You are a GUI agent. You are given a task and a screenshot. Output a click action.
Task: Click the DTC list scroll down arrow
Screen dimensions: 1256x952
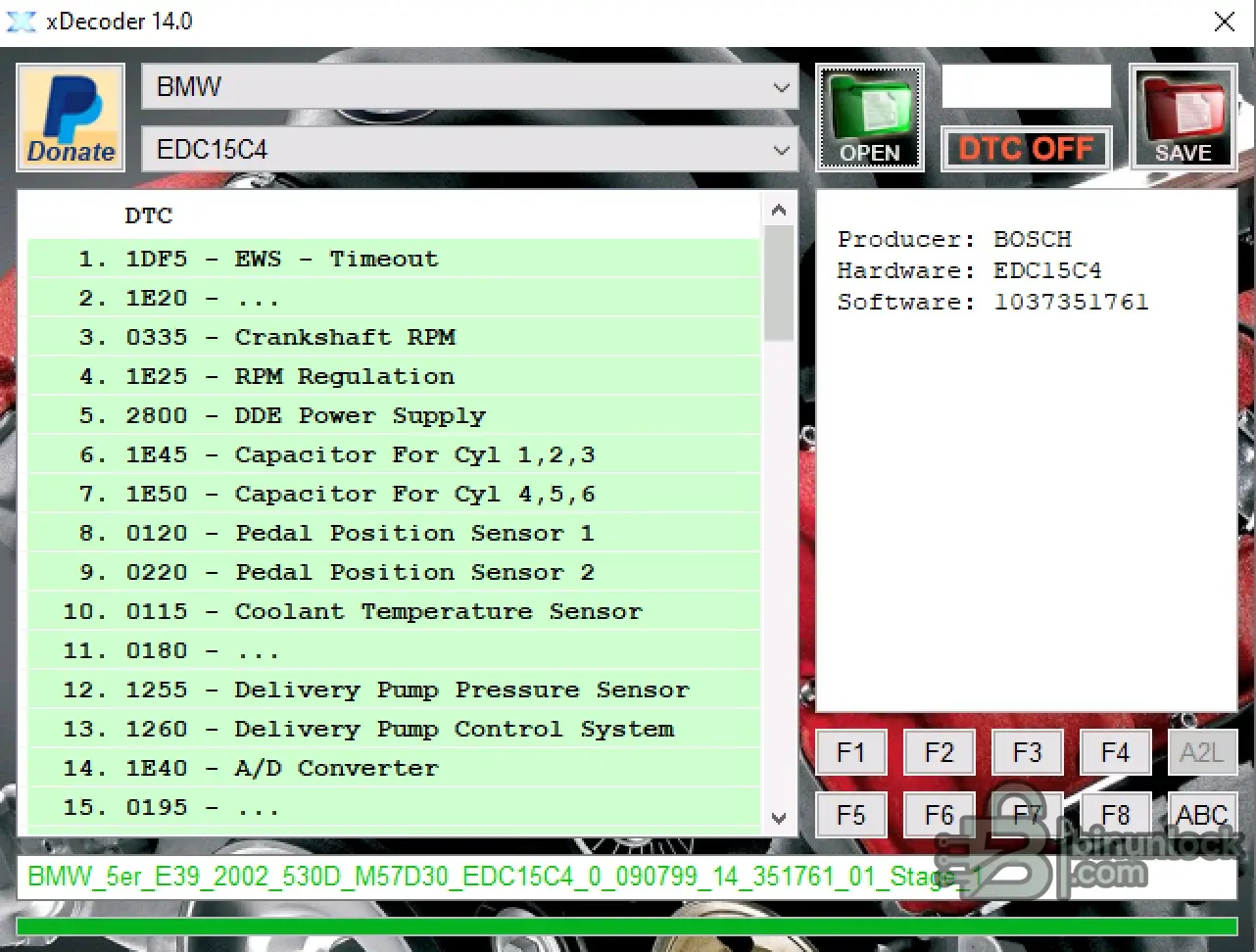coord(779,818)
